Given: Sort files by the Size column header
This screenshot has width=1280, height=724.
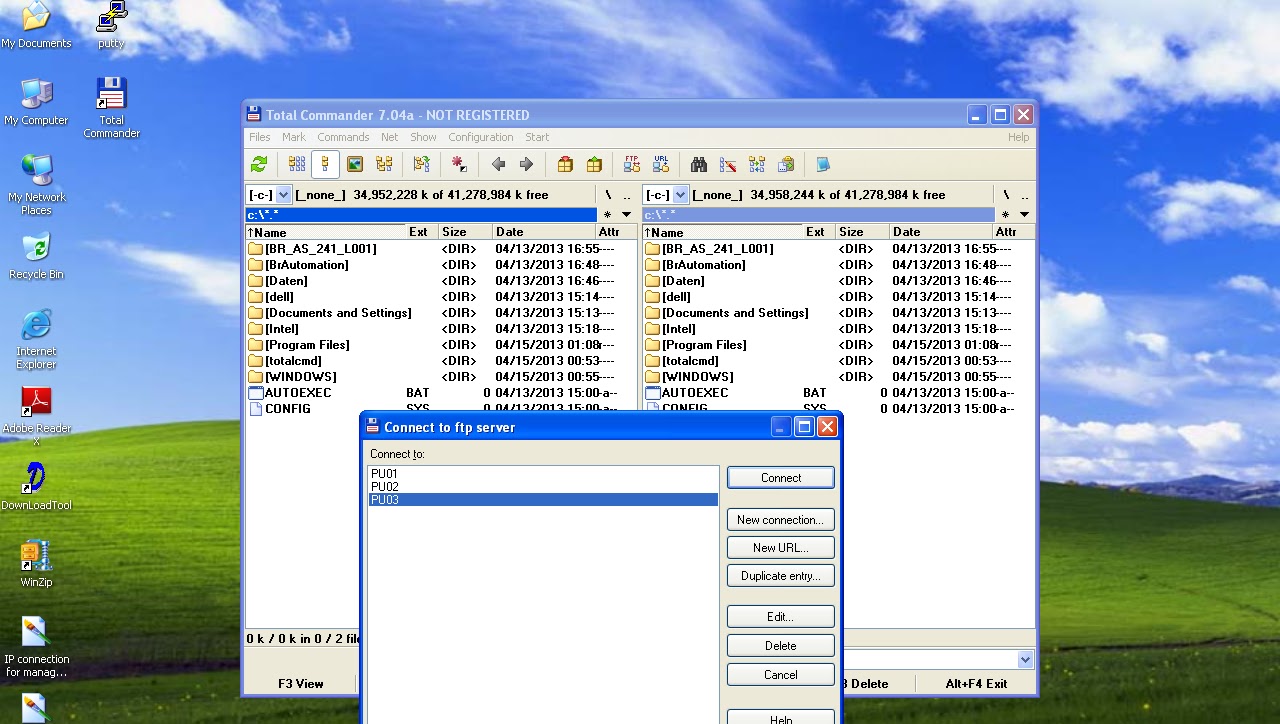Looking at the screenshot, I should pos(456,231).
